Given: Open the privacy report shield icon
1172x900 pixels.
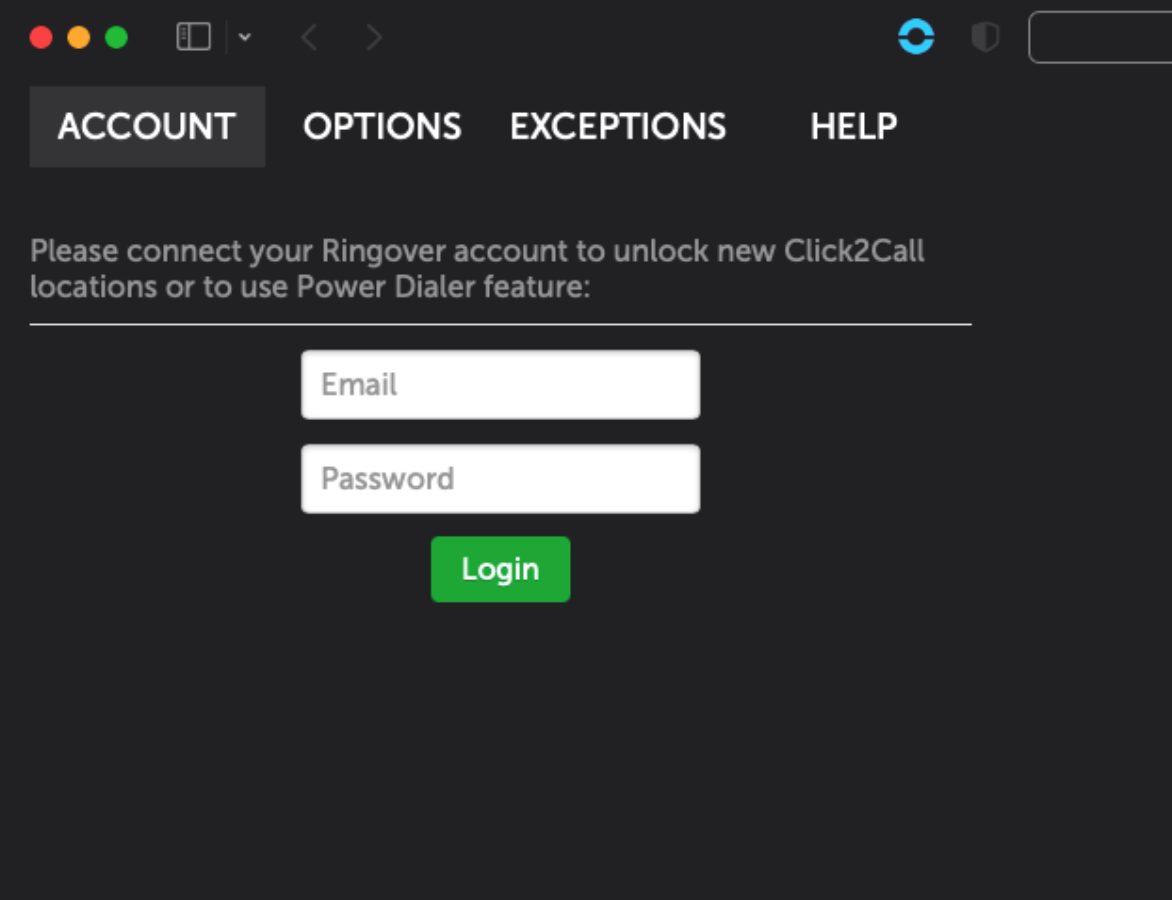Looking at the screenshot, I should point(985,38).
